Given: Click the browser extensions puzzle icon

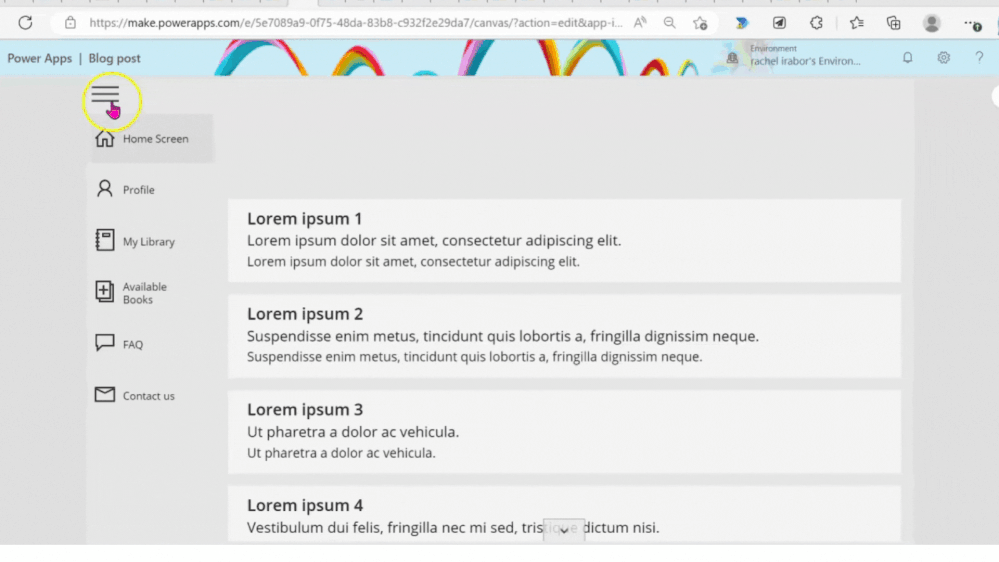Looking at the screenshot, I should [x=816, y=23].
